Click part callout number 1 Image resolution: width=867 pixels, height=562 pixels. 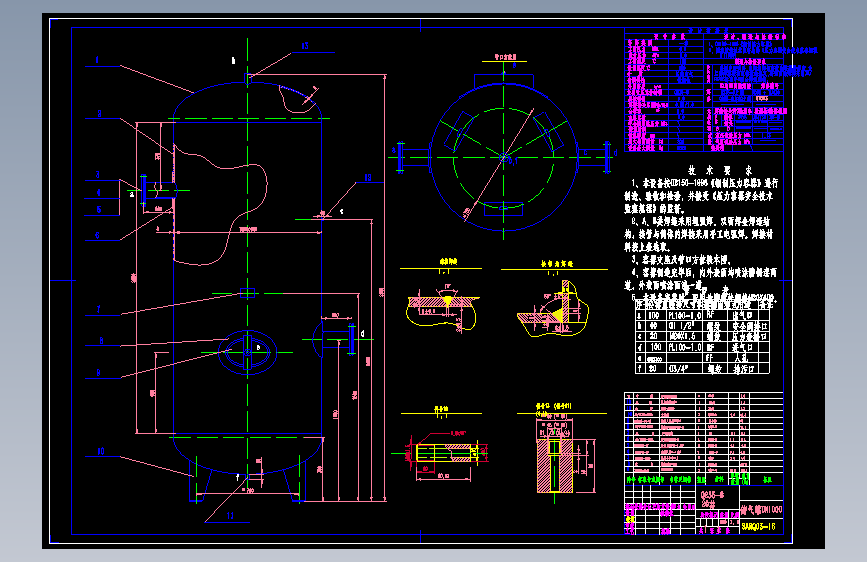pyautogui.click(x=97, y=60)
